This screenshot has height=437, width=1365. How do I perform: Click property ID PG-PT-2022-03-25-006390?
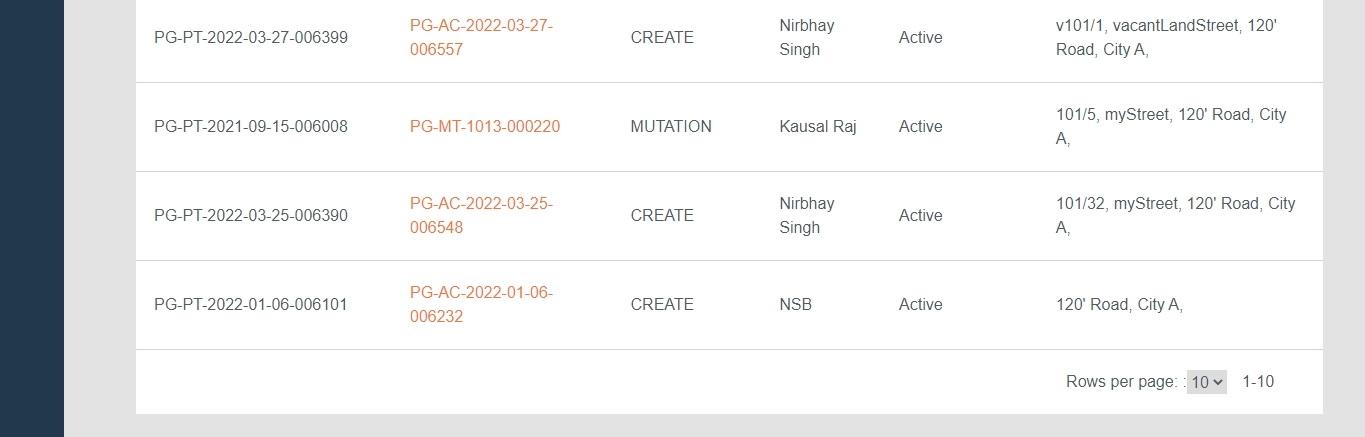pyautogui.click(x=251, y=215)
